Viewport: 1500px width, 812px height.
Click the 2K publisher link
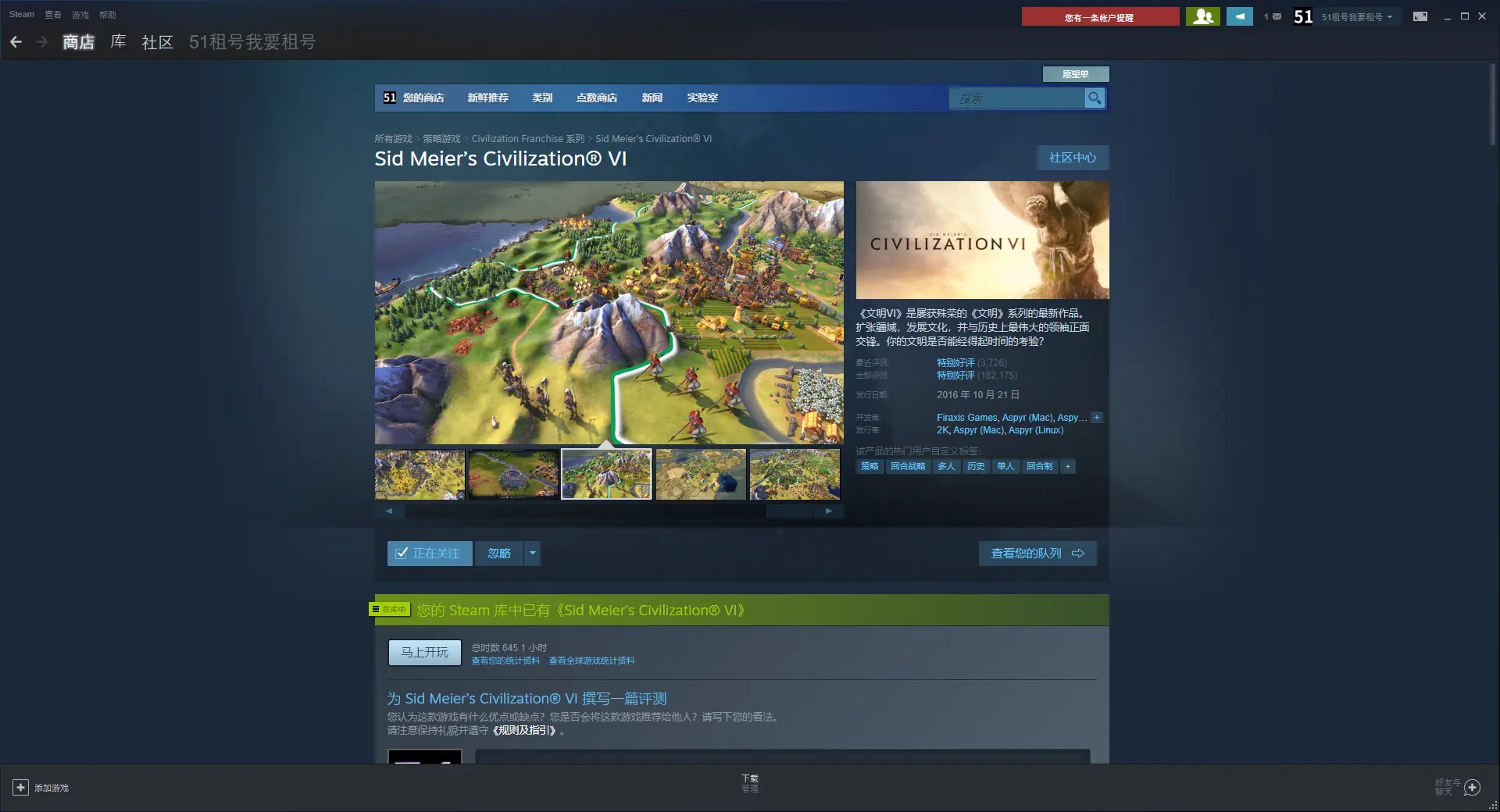pos(942,430)
